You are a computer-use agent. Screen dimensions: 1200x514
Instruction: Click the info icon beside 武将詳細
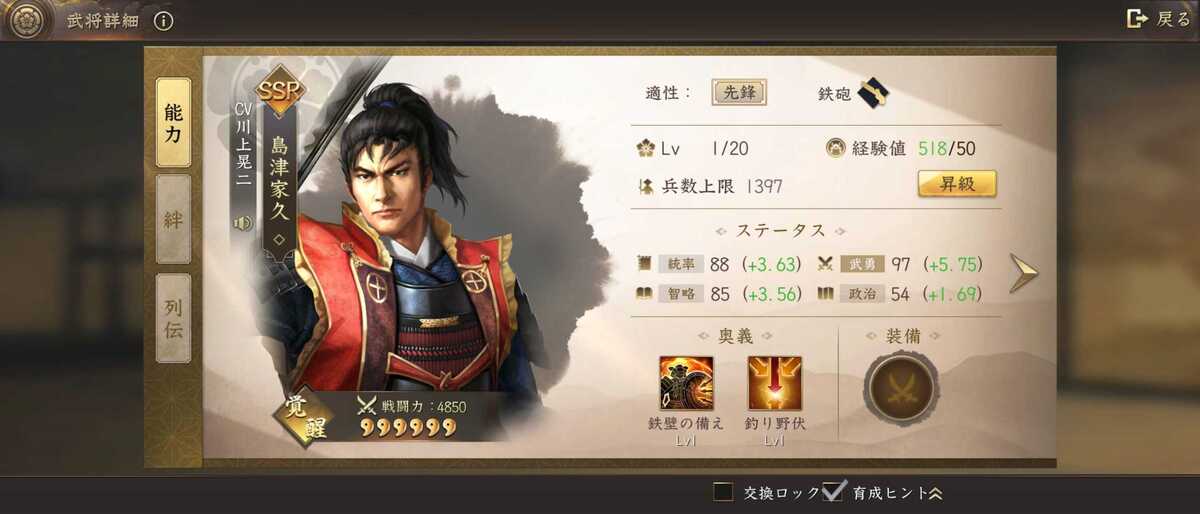[x=164, y=21]
